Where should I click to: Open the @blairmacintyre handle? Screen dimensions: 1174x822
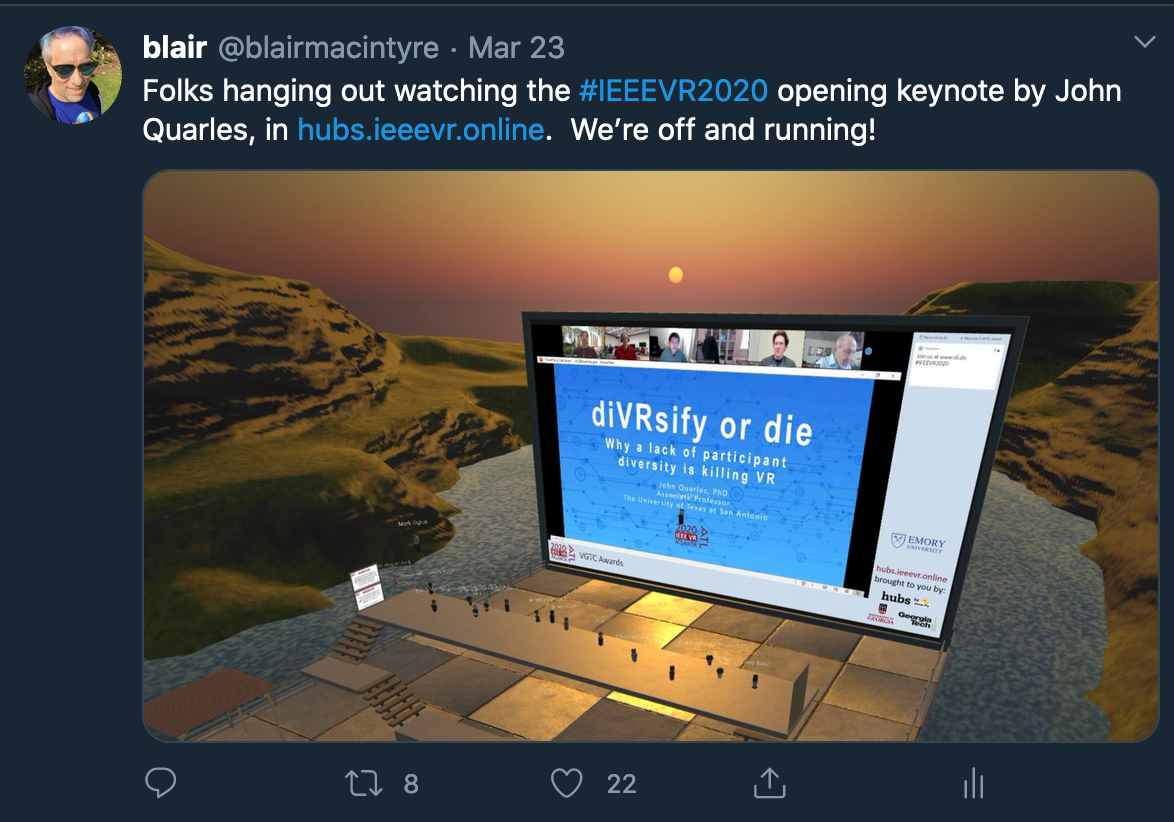point(329,48)
